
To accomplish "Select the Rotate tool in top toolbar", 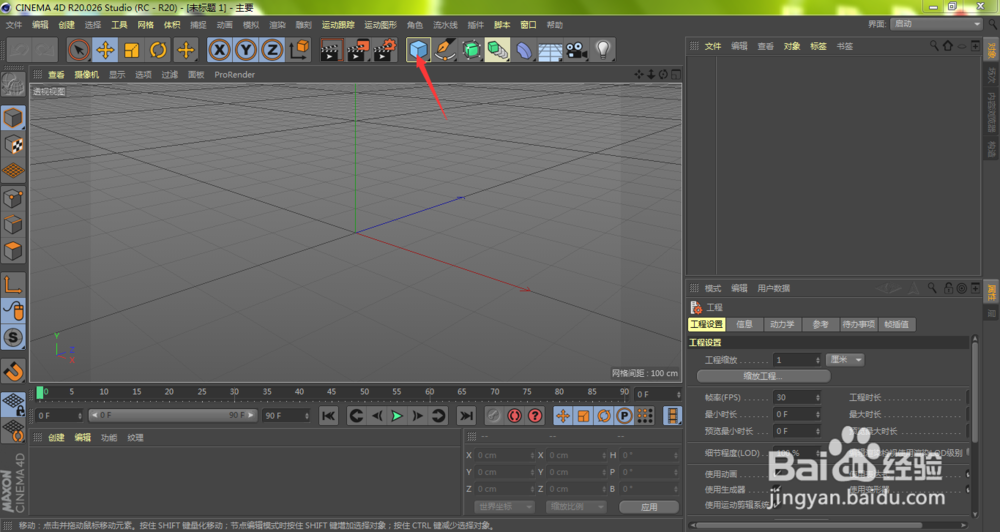I will pyautogui.click(x=158, y=50).
